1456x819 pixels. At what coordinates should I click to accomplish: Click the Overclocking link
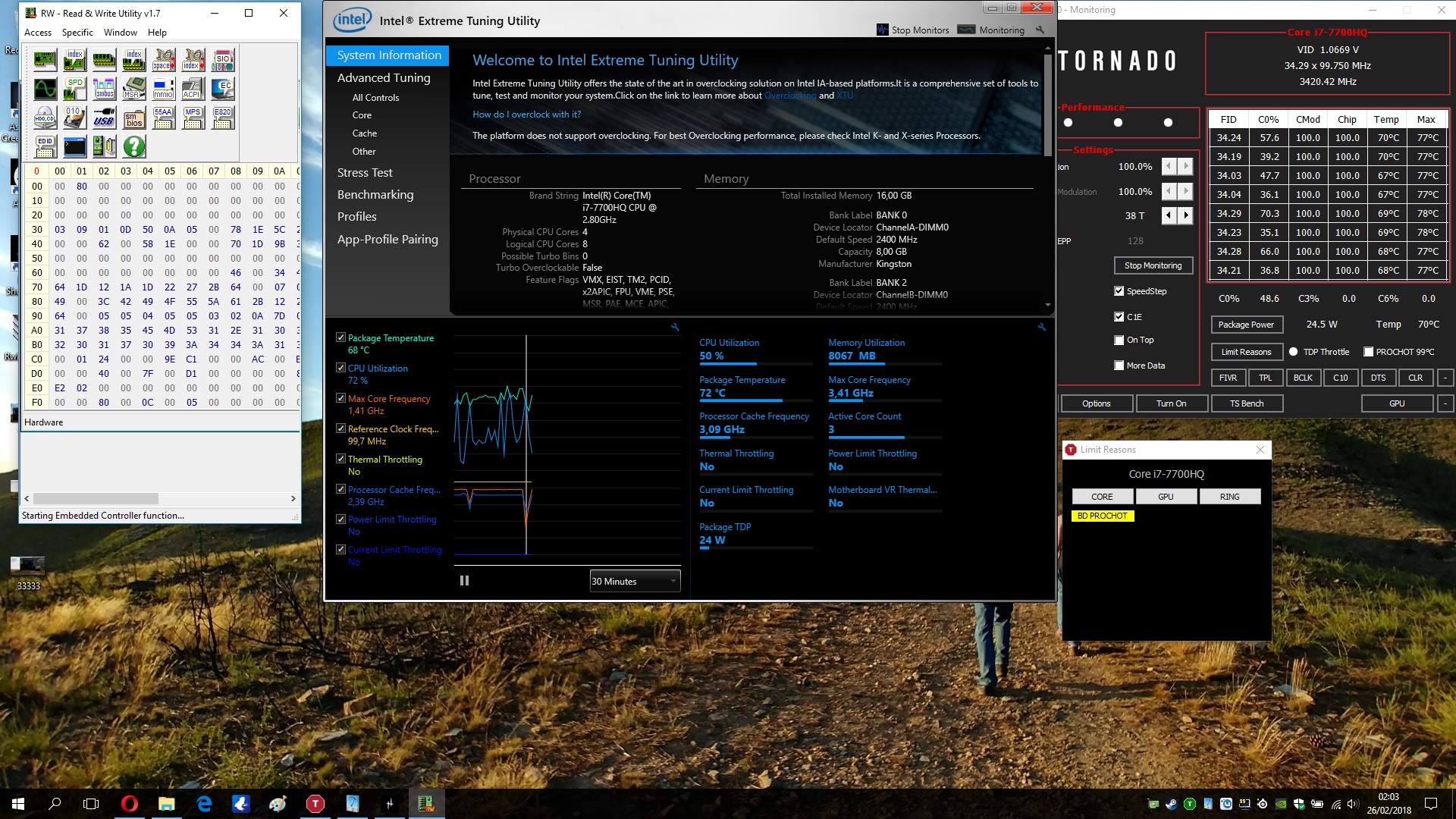(x=790, y=96)
